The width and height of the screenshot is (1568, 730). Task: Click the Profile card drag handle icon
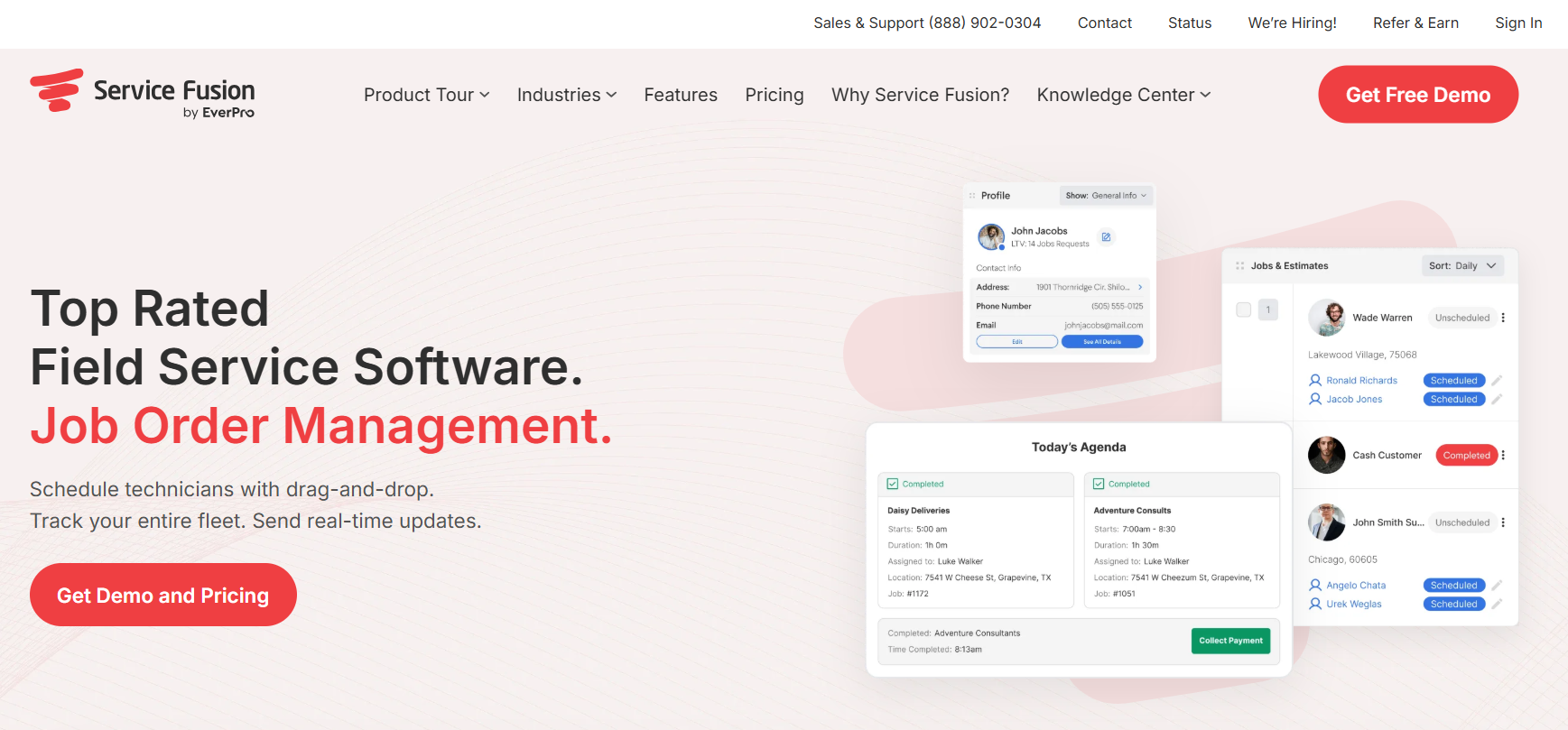tap(972, 196)
